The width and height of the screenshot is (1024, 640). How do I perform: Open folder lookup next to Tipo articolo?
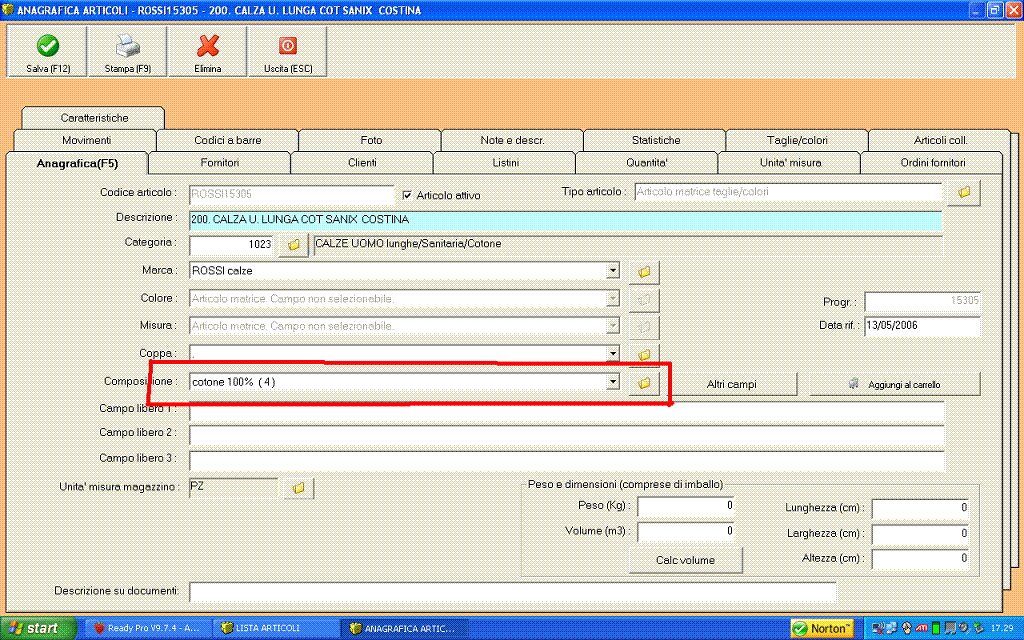click(x=964, y=193)
